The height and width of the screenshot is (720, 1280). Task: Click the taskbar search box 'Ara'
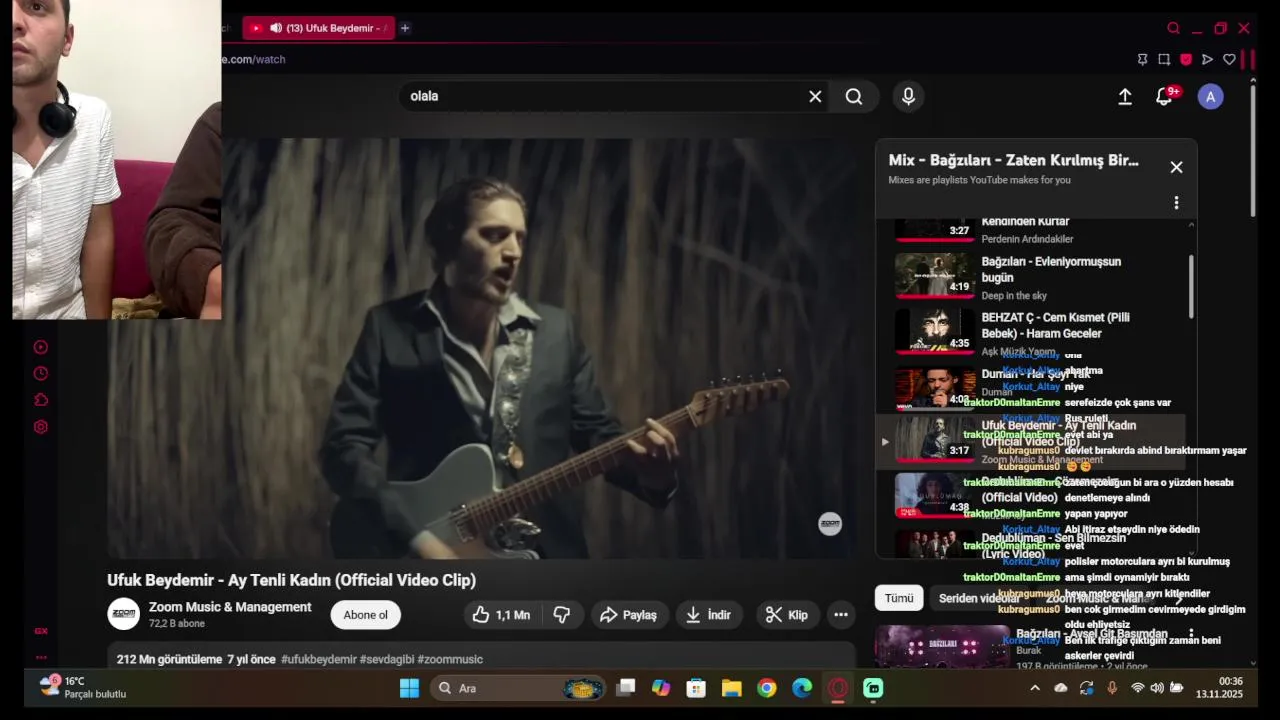tap(519, 688)
